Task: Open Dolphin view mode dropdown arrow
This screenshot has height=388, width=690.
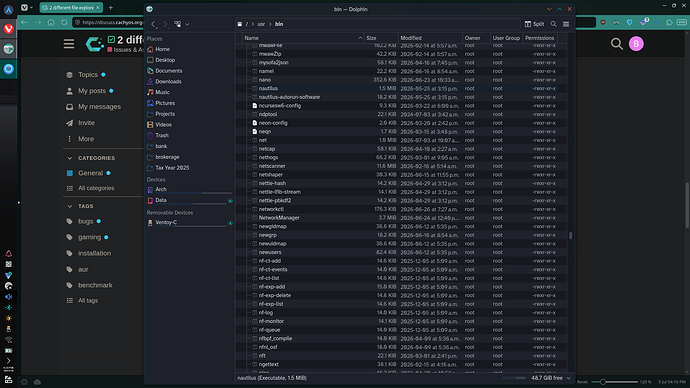Action: [187, 24]
